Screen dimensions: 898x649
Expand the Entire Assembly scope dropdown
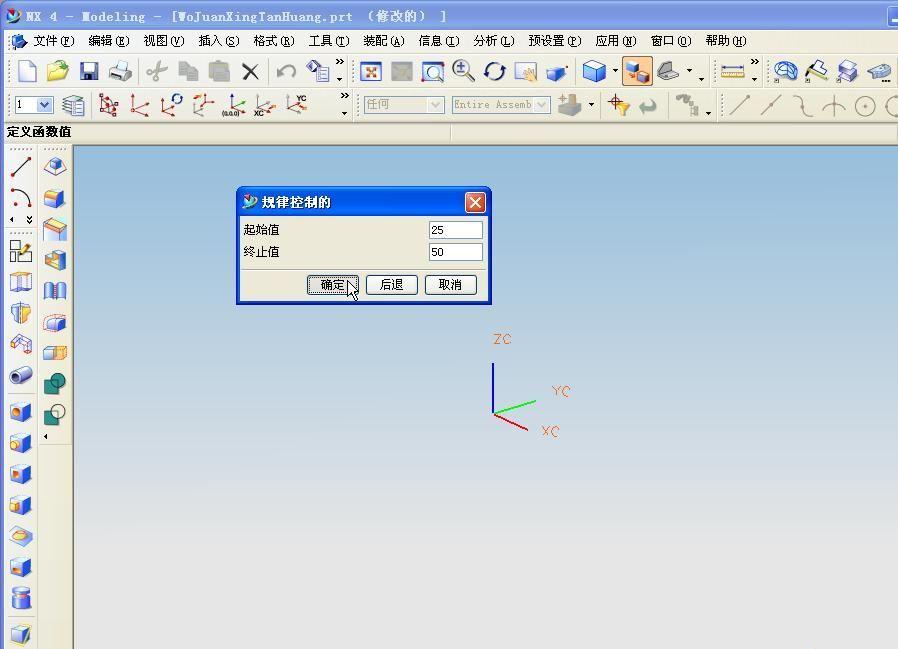click(x=542, y=105)
